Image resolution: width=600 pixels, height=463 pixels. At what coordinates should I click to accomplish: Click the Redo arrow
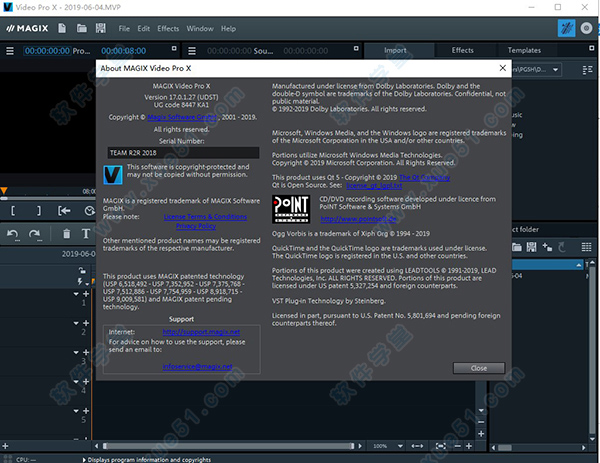(x=35, y=234)
